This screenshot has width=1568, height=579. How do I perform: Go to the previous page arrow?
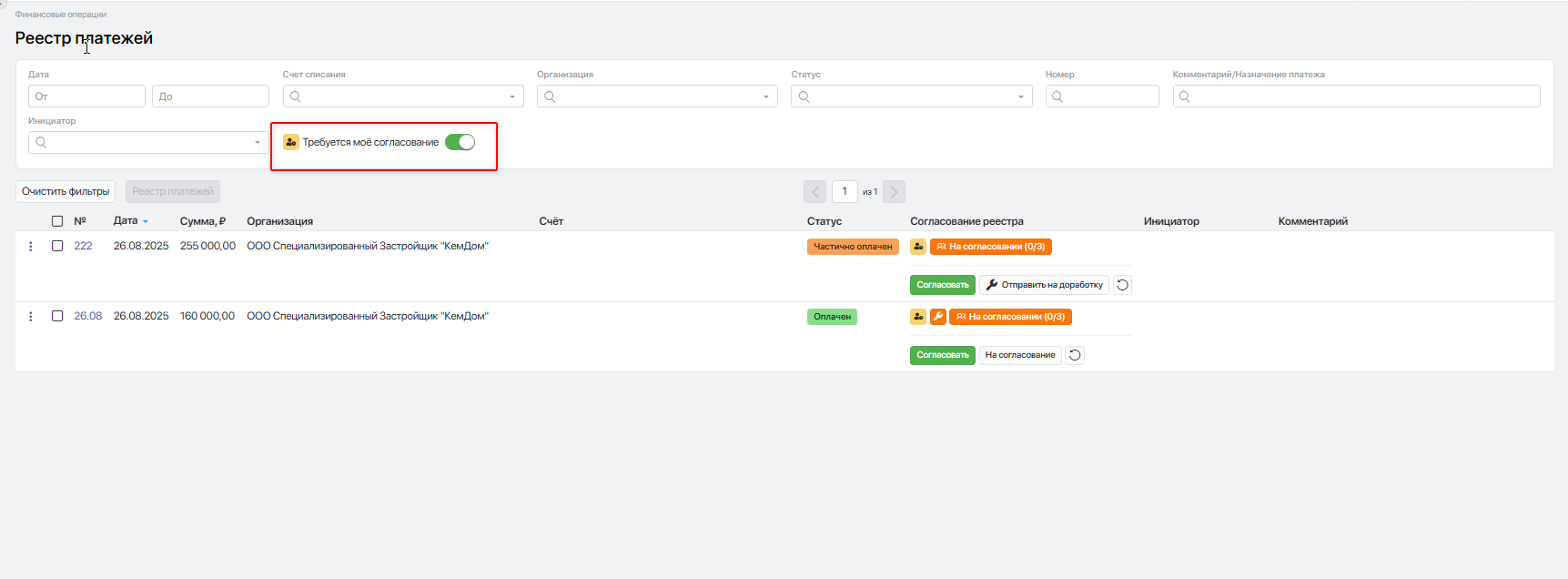[815, 192]
